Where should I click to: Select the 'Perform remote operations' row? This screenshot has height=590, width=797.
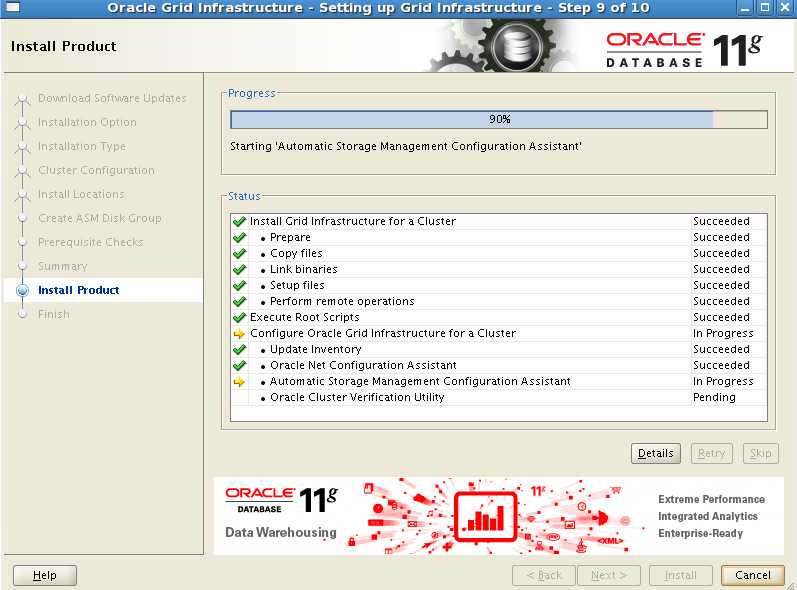click(x=499, y=301)
